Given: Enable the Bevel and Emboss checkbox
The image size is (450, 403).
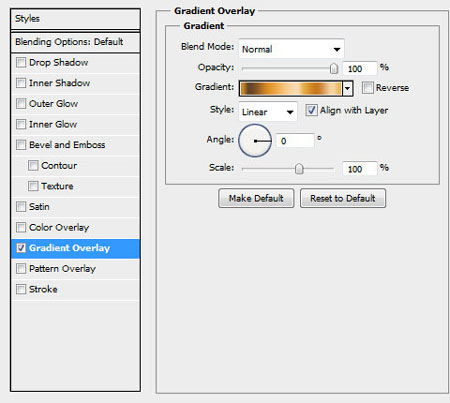Looking at the screenshot, I should click(21, 145).
